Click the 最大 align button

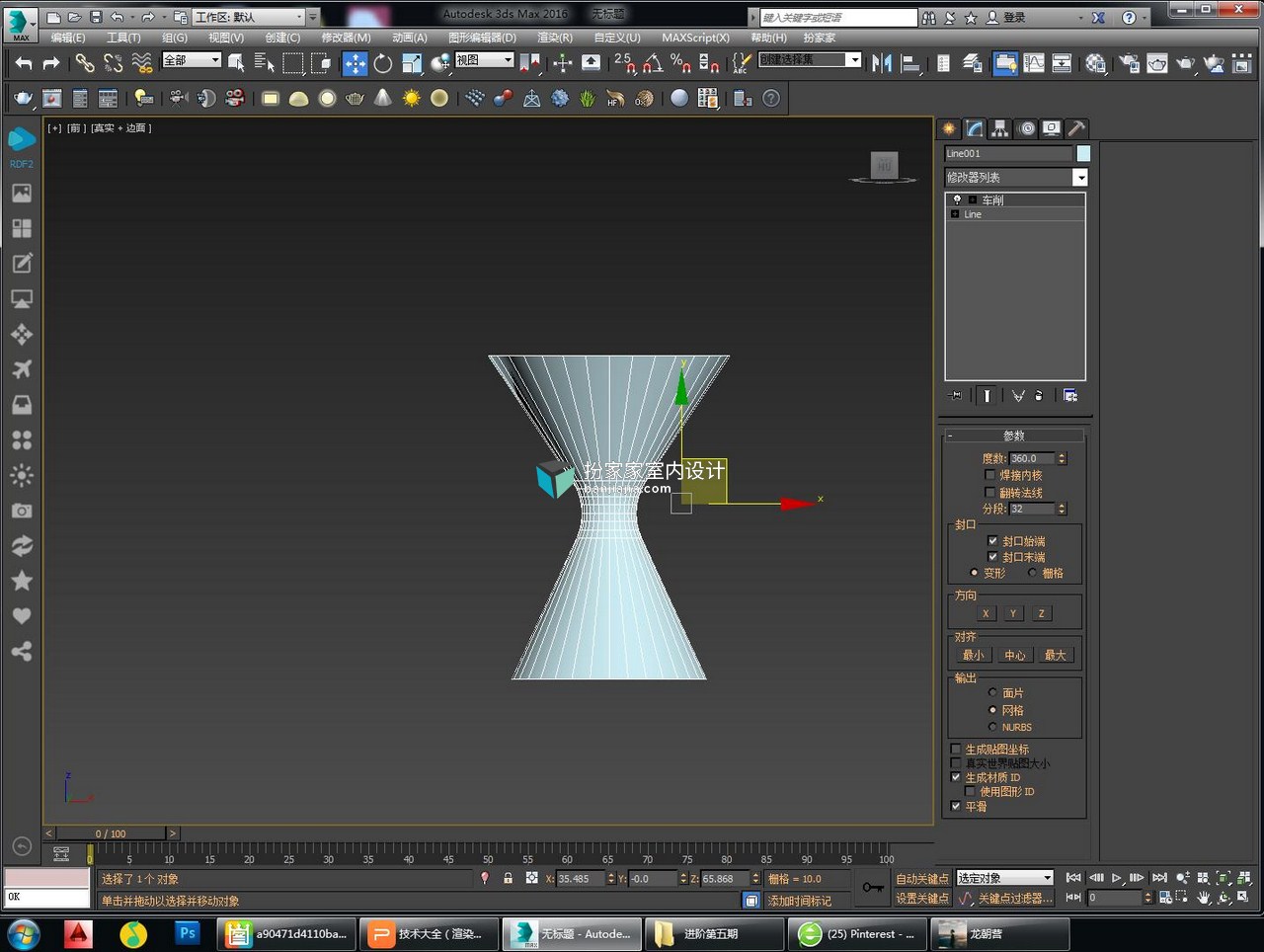1056,655
